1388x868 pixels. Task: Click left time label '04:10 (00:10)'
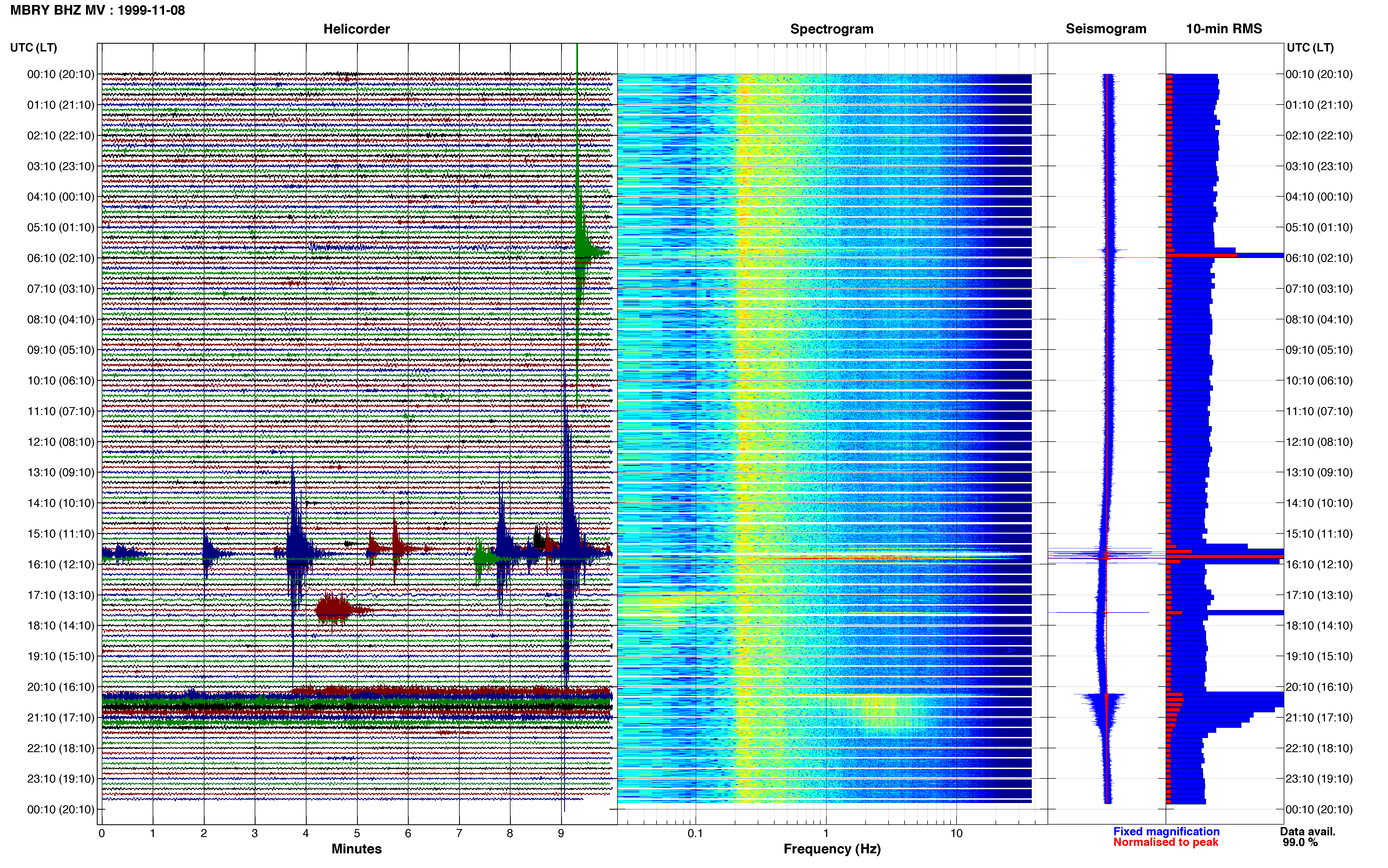61,196
